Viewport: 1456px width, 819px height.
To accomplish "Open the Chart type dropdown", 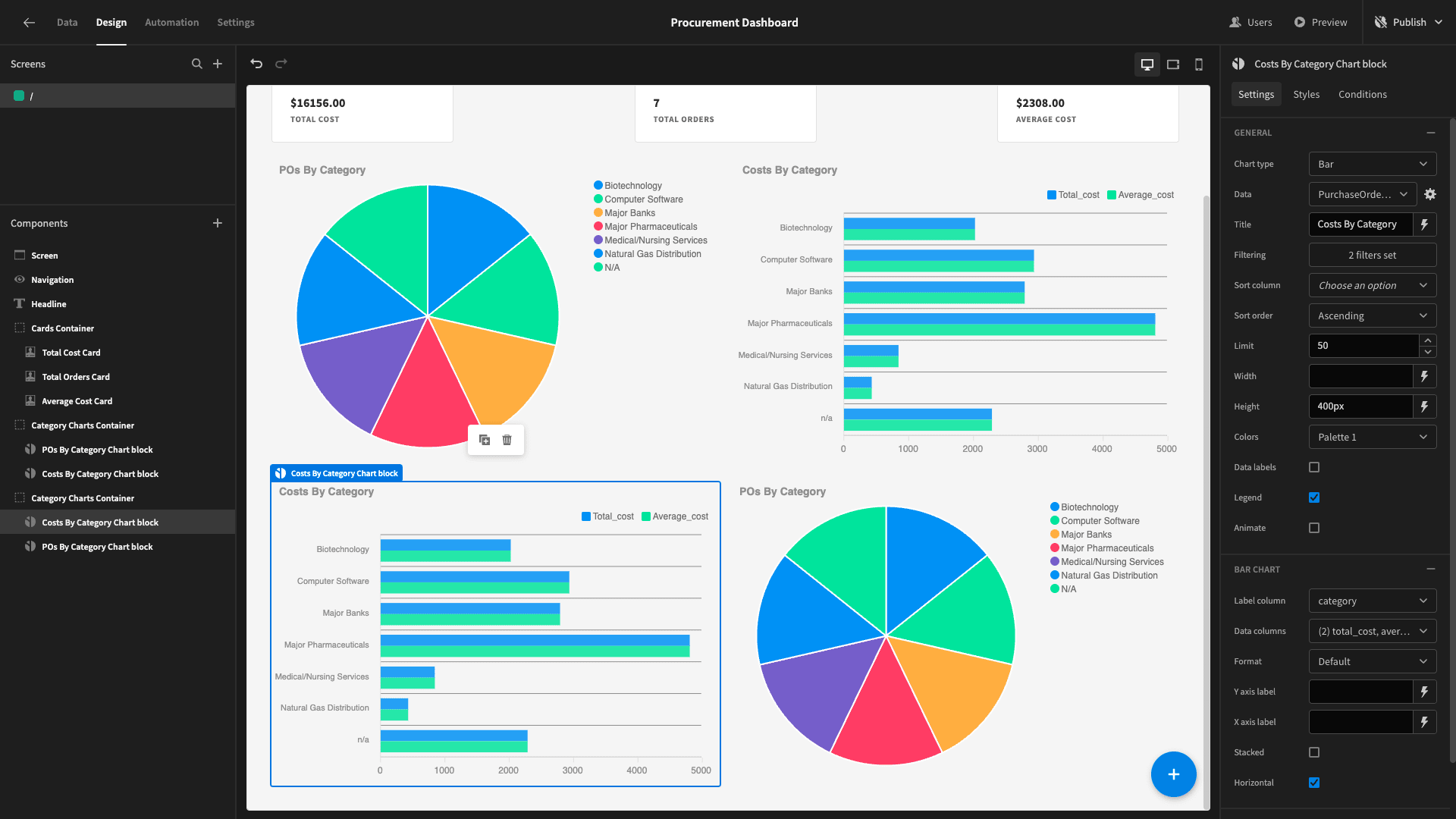I will pyautogui.click(x=1373, y=164).
